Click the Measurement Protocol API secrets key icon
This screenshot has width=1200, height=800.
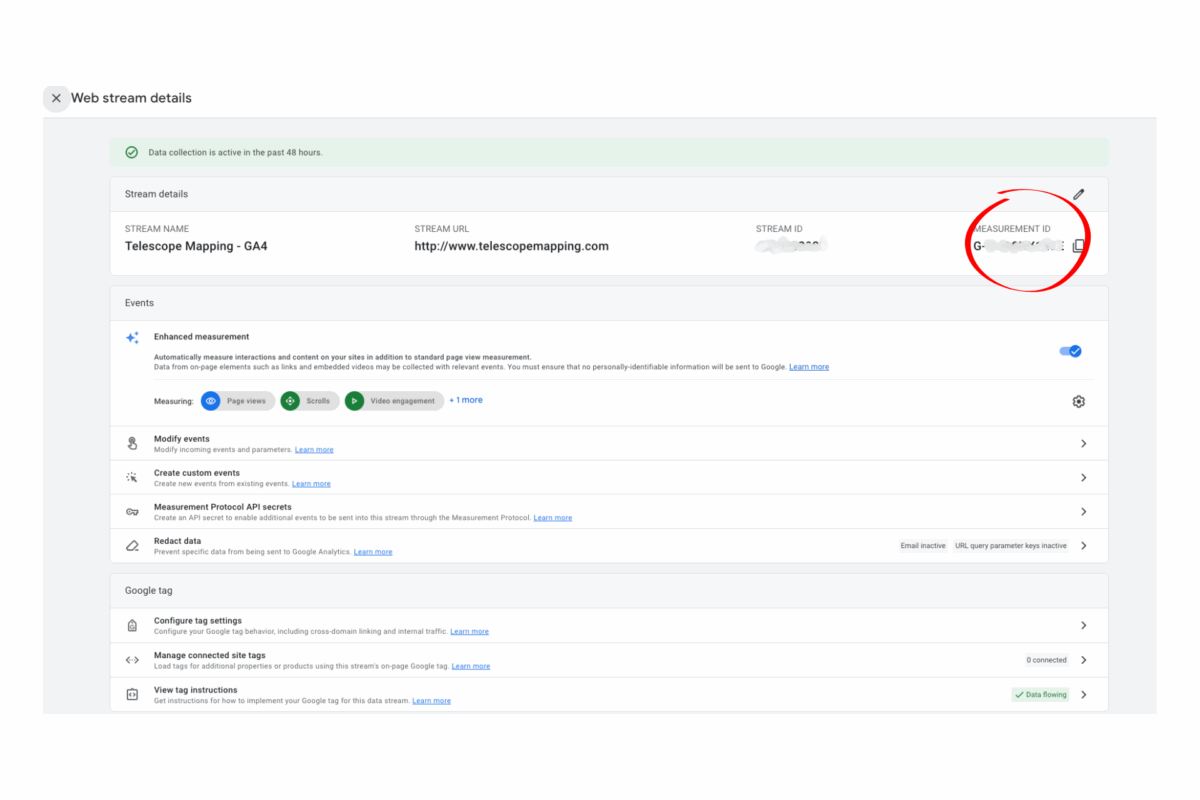(132, 511)
